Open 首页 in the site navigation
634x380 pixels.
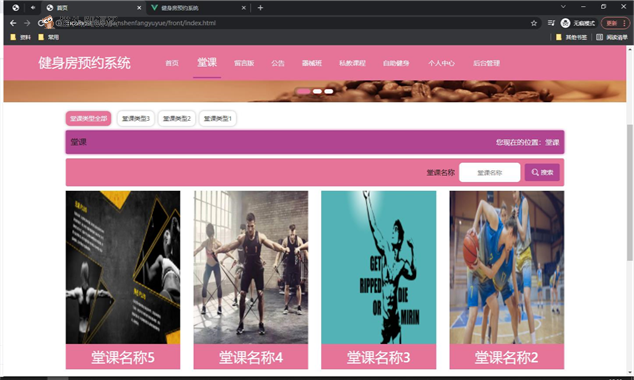pyautogui.click(x=172, y=63)
